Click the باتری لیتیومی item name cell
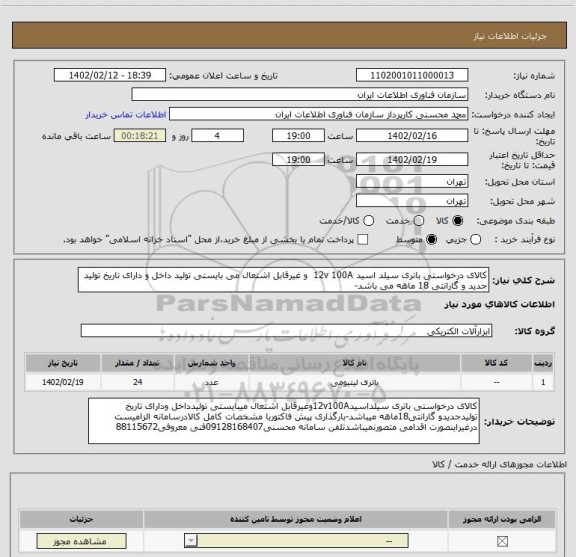 pyautogui.click(x=355, y=382)
